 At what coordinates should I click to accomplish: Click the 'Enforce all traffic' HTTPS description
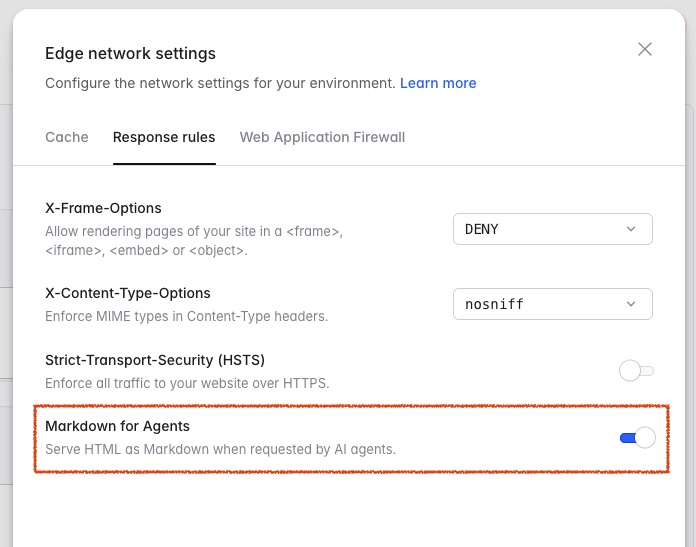click(187, 383)
